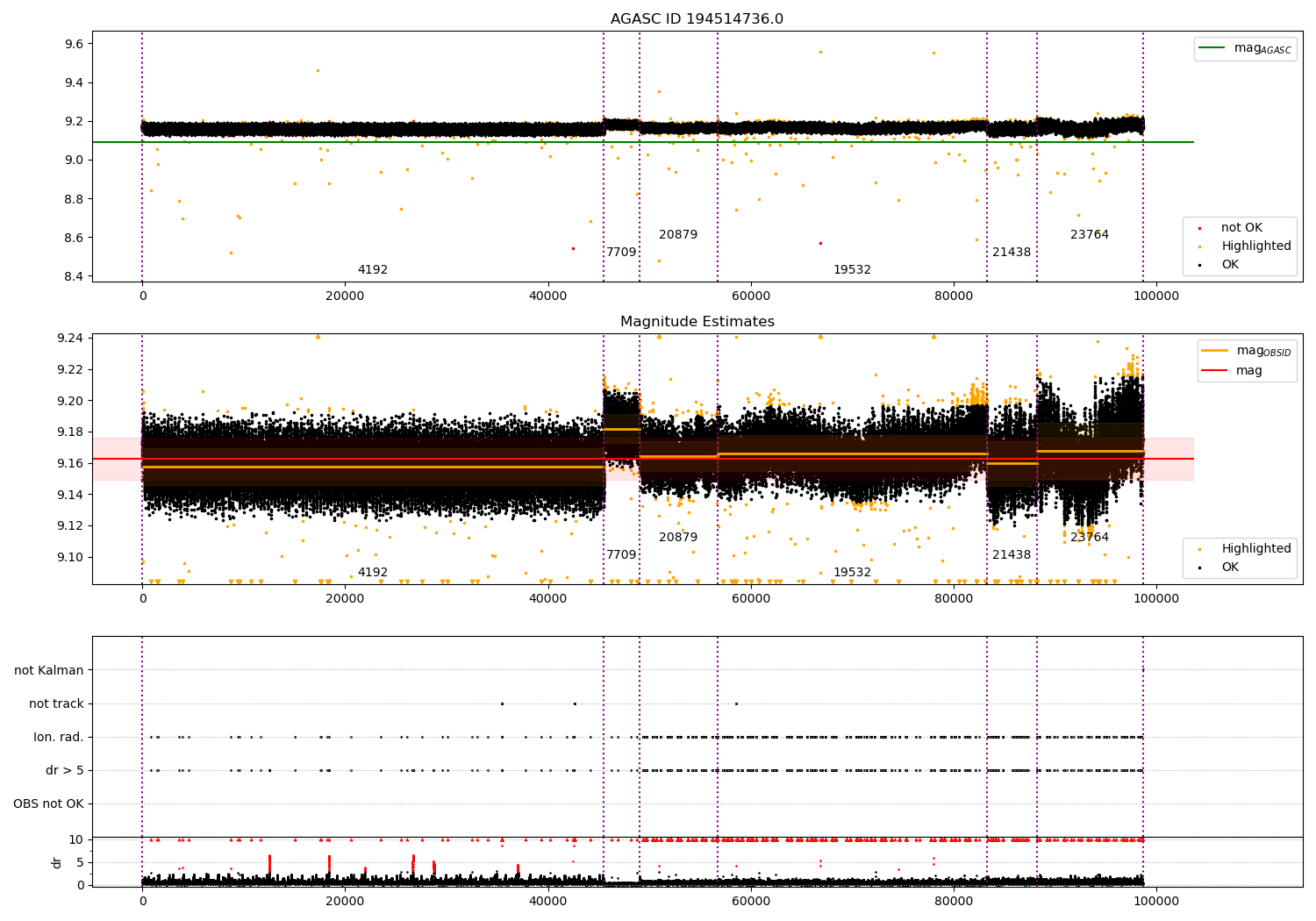
Task: Click the 8.4 y-tick on the top plot
Action: coord(73,276)
